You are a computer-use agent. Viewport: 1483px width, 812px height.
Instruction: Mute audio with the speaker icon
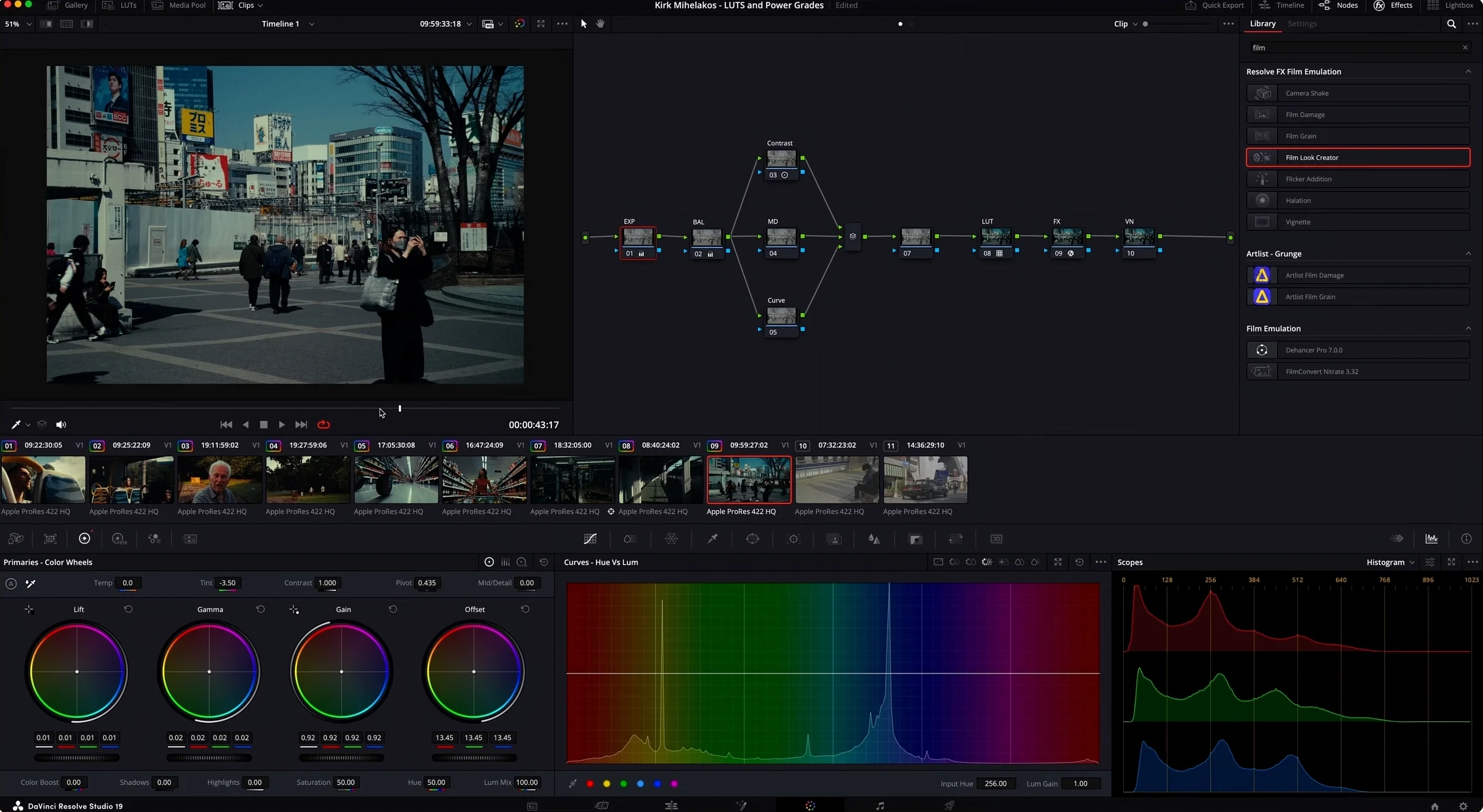click(x=61, y=425)
